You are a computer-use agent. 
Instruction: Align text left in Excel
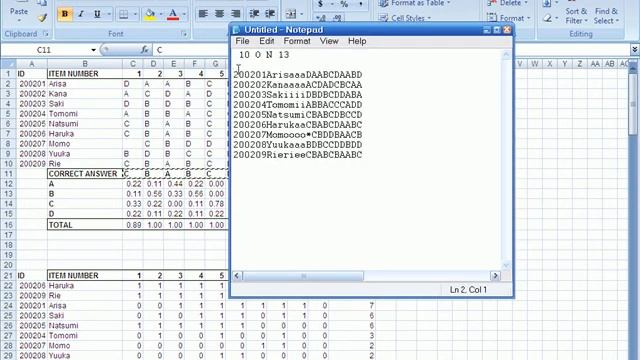coord(203,14)
